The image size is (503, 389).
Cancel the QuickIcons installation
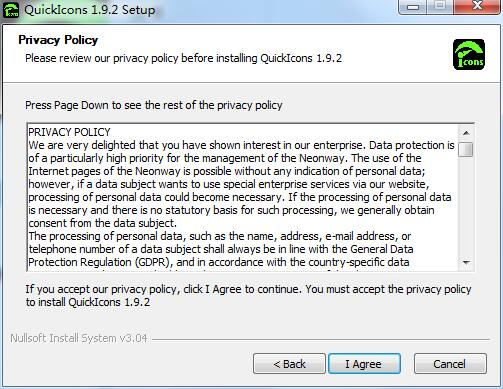click(450, 364)
